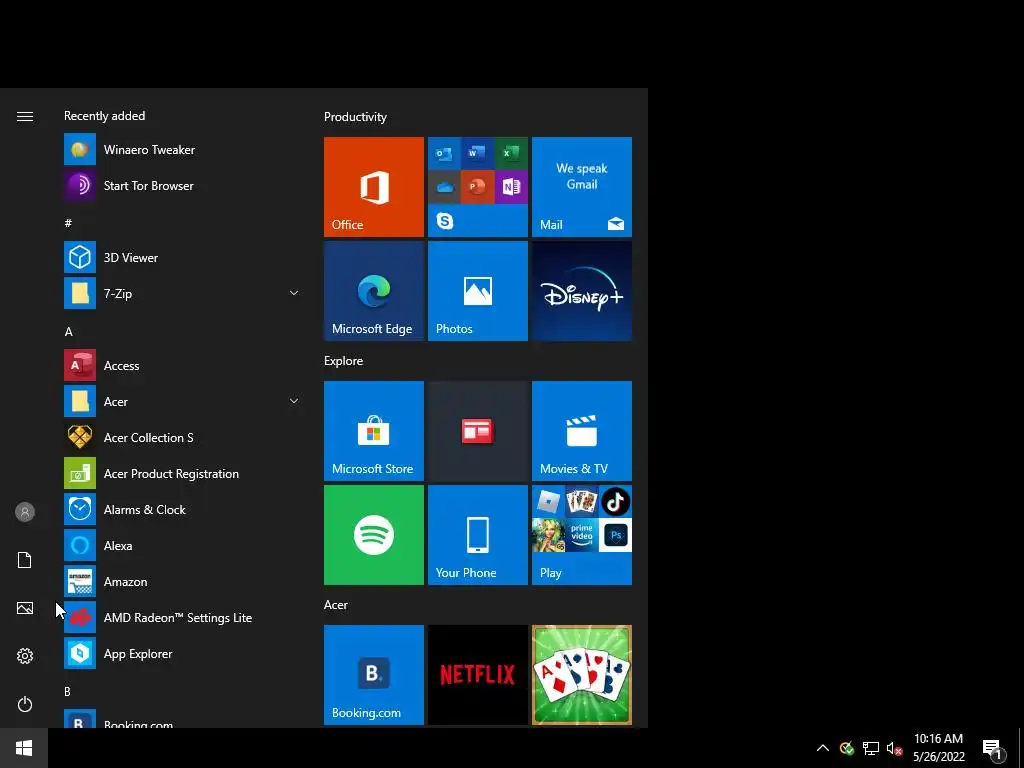Launch Winaero Tweaker from Recently added

click(183, 150)
